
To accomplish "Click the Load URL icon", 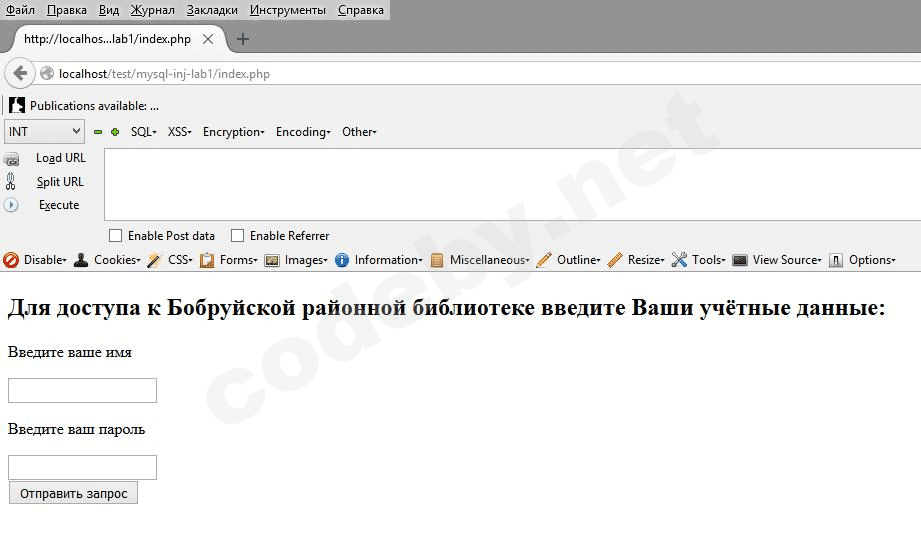I will (11, 159).
